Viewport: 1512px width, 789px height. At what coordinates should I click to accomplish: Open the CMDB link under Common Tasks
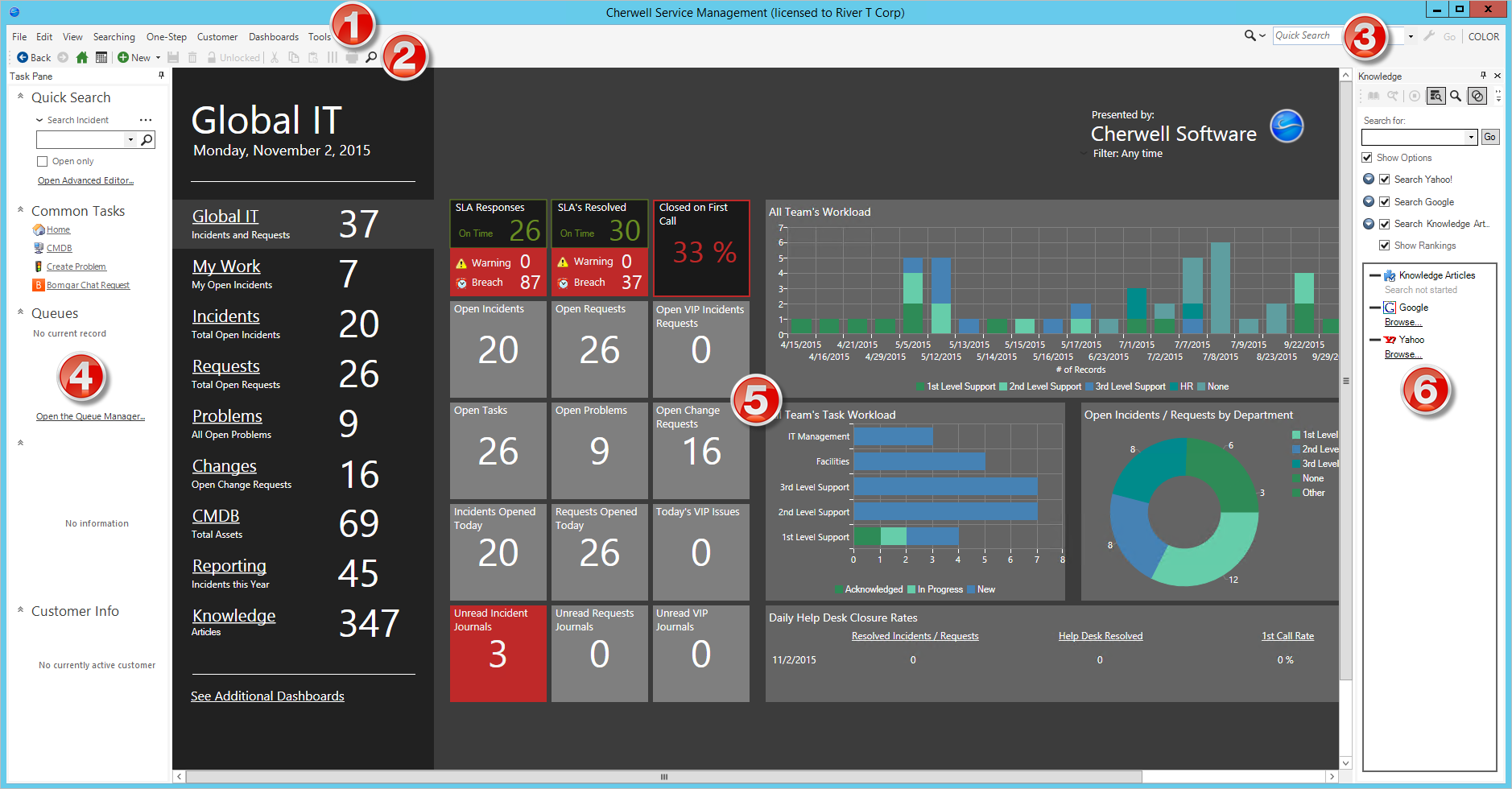tap(60, 248)
